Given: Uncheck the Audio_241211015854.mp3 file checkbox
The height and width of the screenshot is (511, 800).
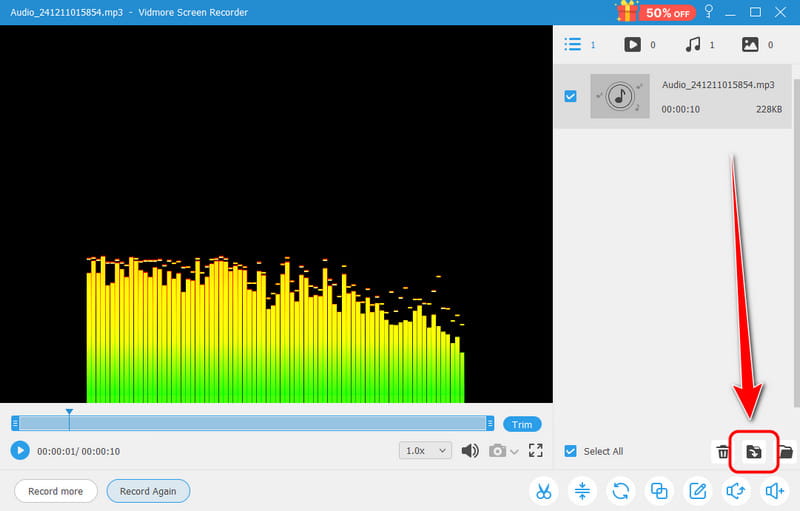Looking at the screenshot, I should pos(570,96).
